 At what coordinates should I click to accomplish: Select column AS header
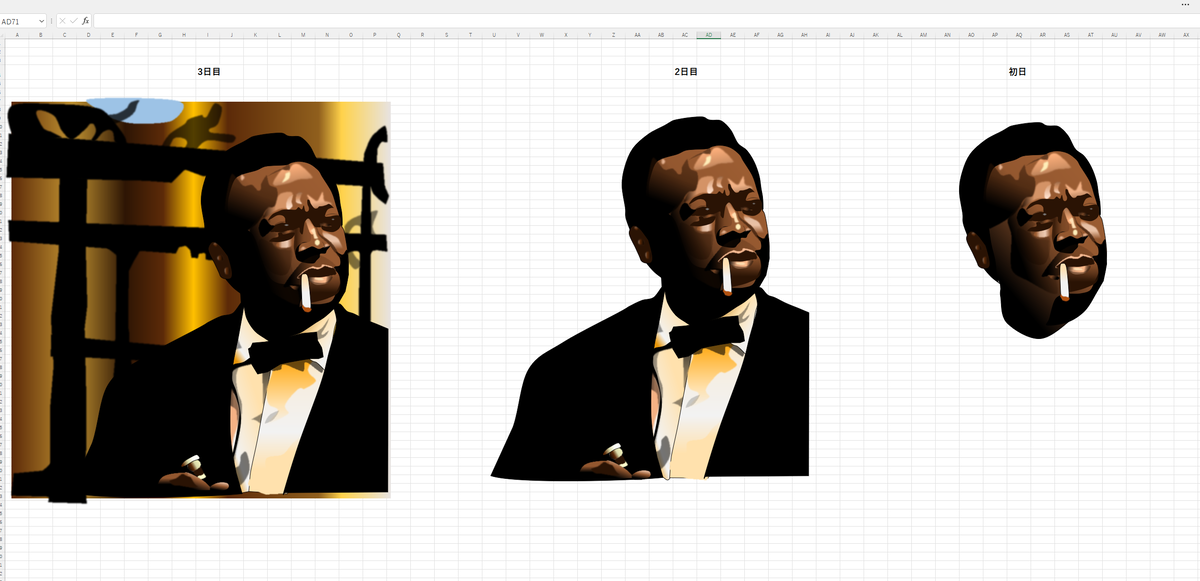(x=1067, y=35)
